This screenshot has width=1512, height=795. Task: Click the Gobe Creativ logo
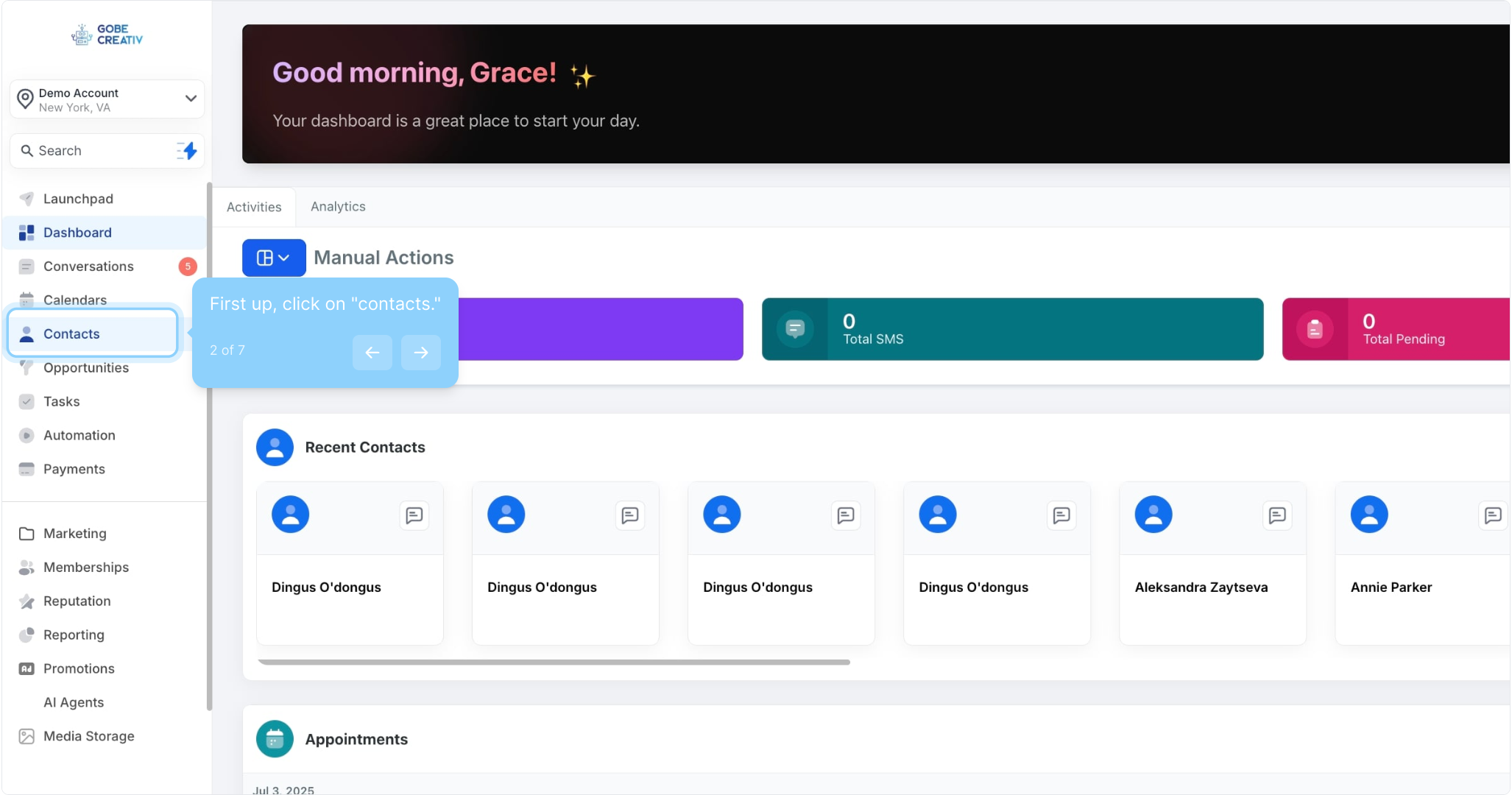(107, 35)
